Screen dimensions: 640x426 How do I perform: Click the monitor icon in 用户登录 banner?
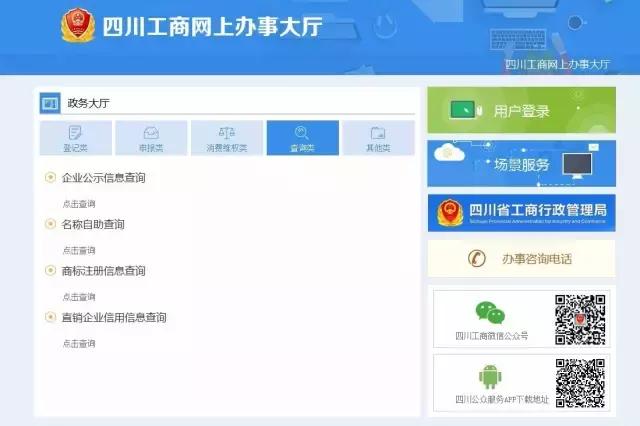click(x=462, y=110)
